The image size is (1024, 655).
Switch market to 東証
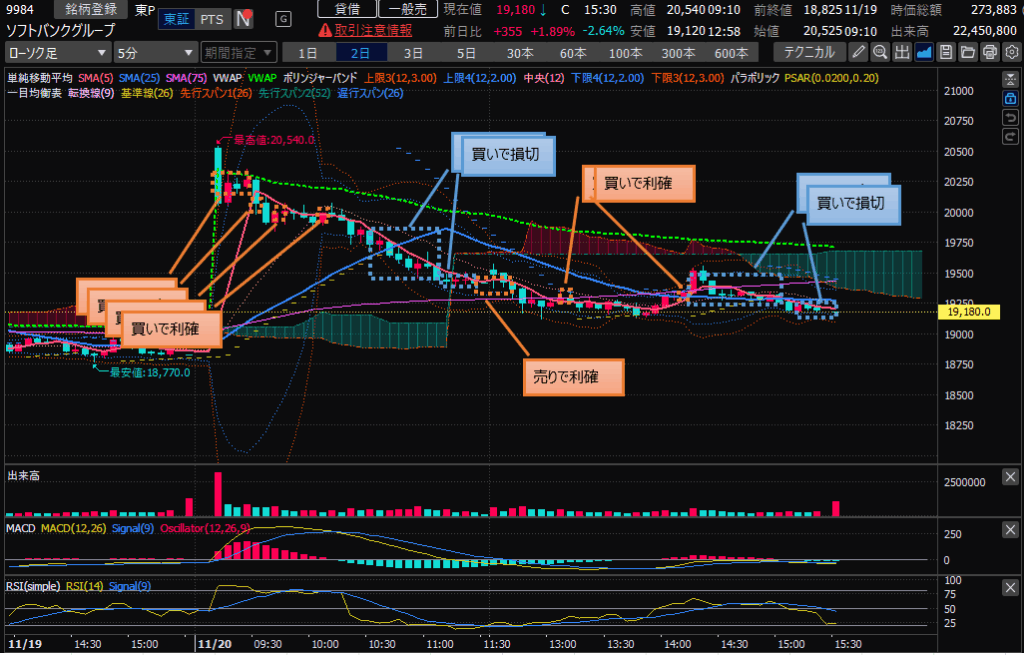176,19
